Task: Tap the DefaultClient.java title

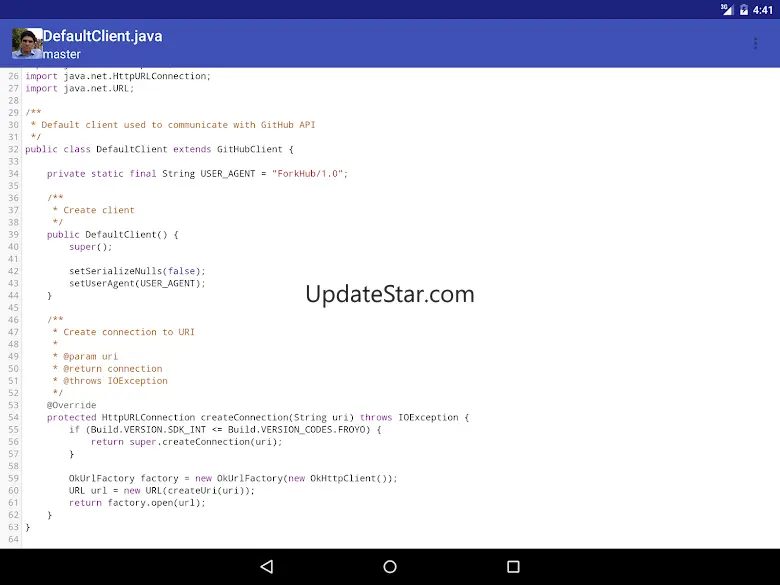Action: coord(102,36)
